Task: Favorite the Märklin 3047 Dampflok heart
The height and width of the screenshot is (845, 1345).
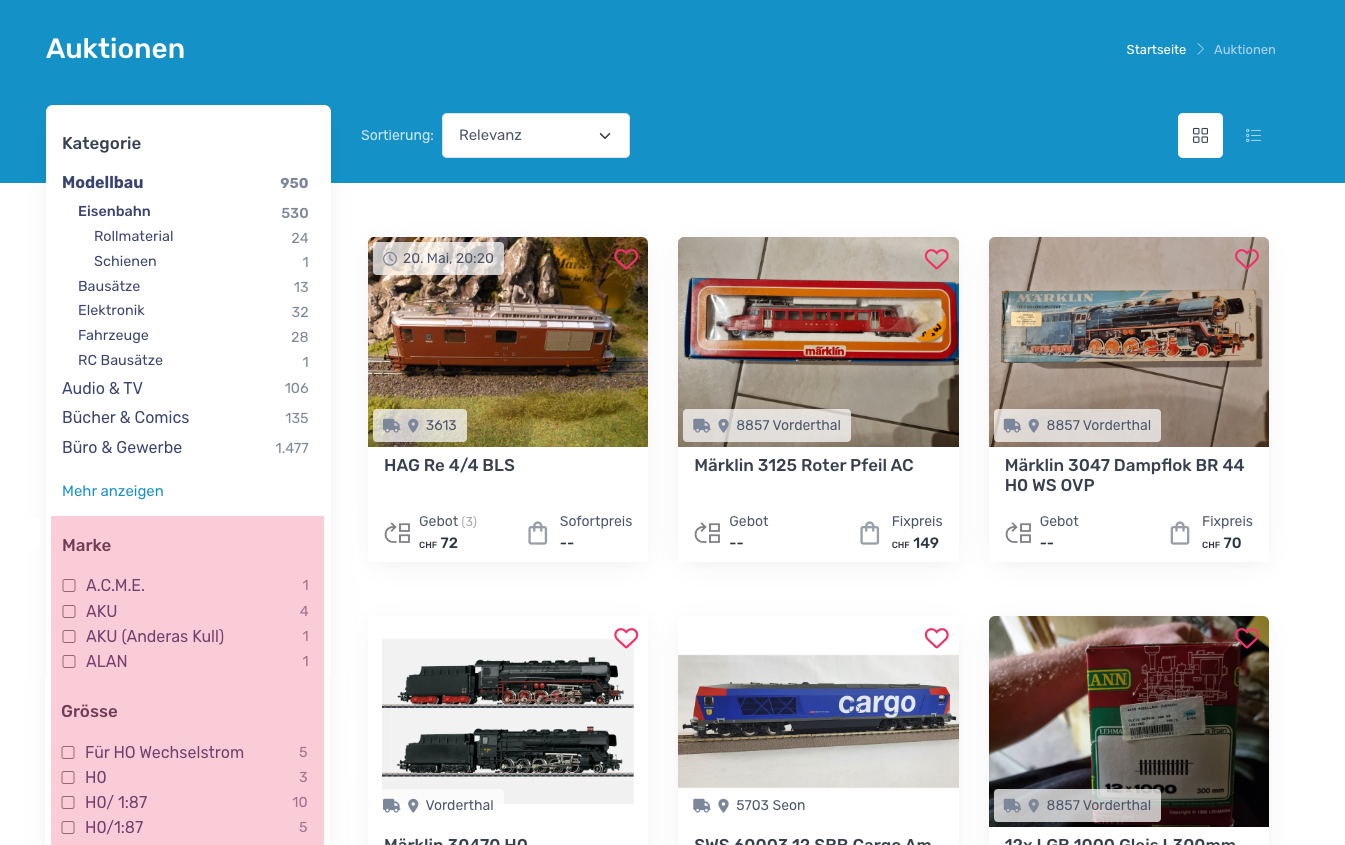Action: 1246,259
